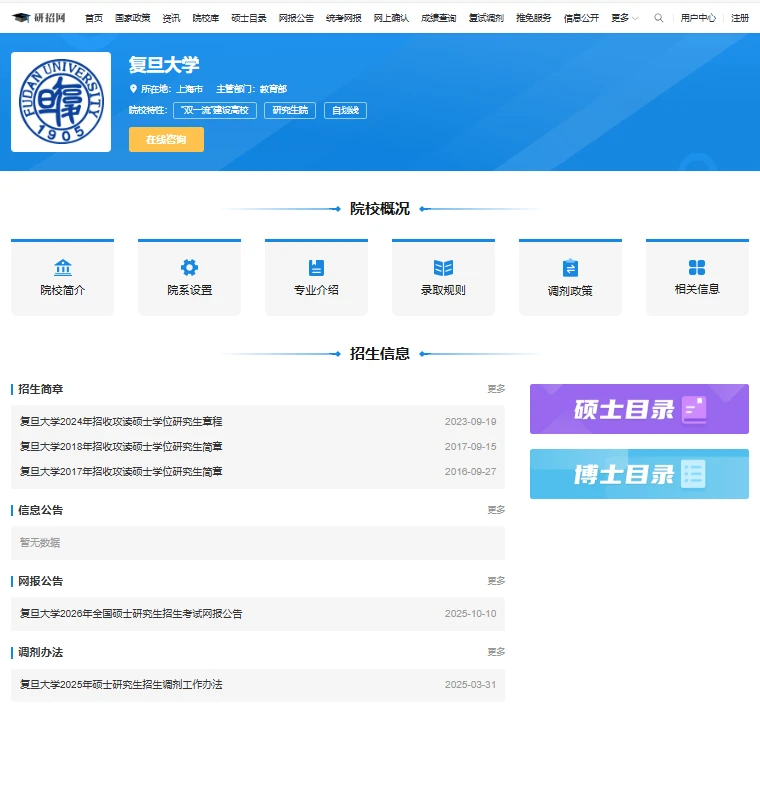This screenshot has height=801, width=760.
Task: Open 用户中心 link
Action: [698, 18]
